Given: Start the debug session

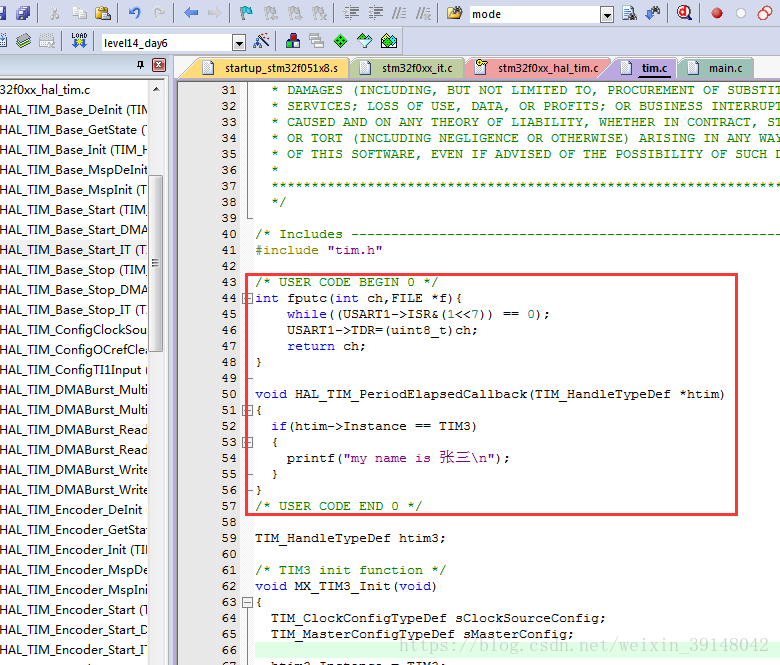Looking at the screenshot, I should [x=684, y=13].
